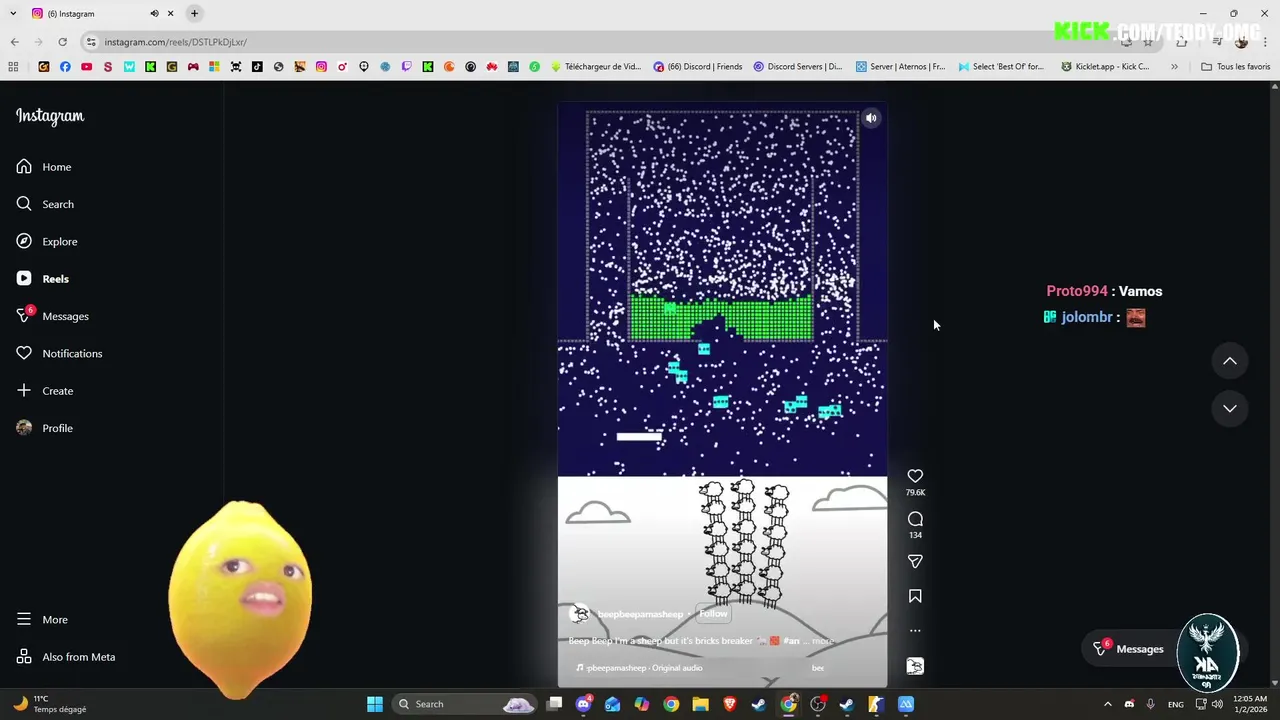Open Notifications in the sidebar
This screenshot has height=720, width=1280.
[59, 353]
